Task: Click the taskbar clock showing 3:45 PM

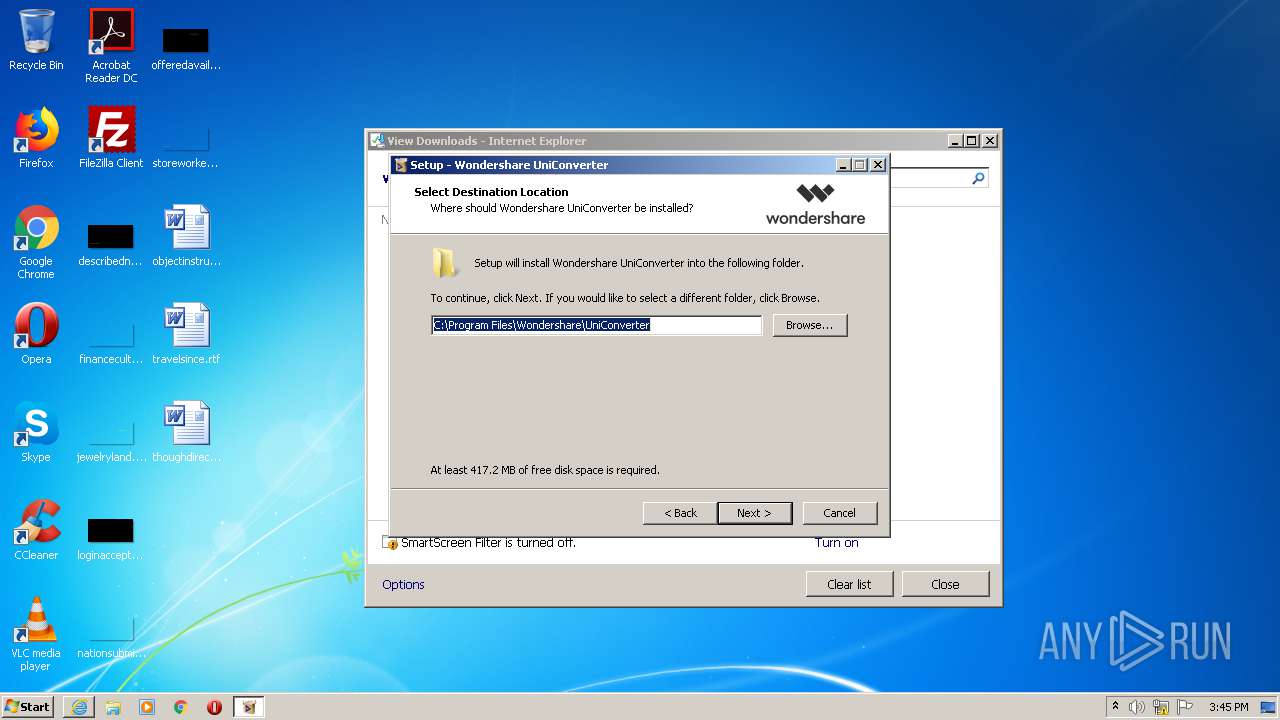Action: (x=1228, y=707)
